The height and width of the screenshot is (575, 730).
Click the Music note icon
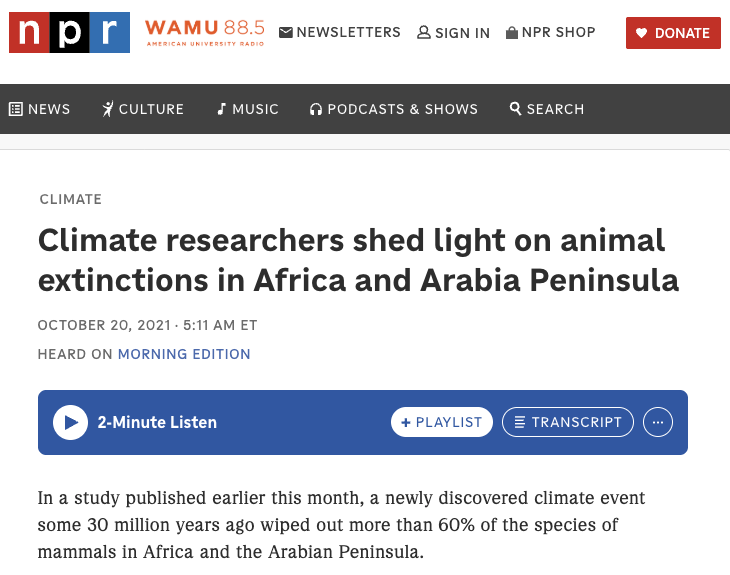(x=222, y=109)
